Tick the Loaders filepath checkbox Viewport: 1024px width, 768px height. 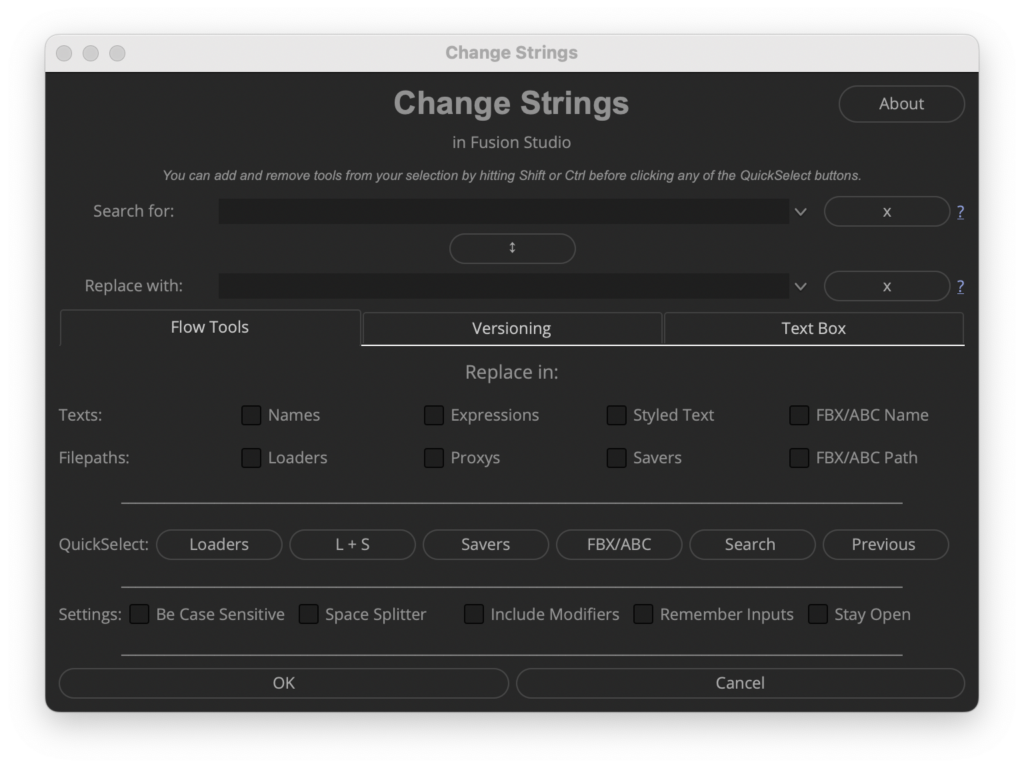[251, 458]
